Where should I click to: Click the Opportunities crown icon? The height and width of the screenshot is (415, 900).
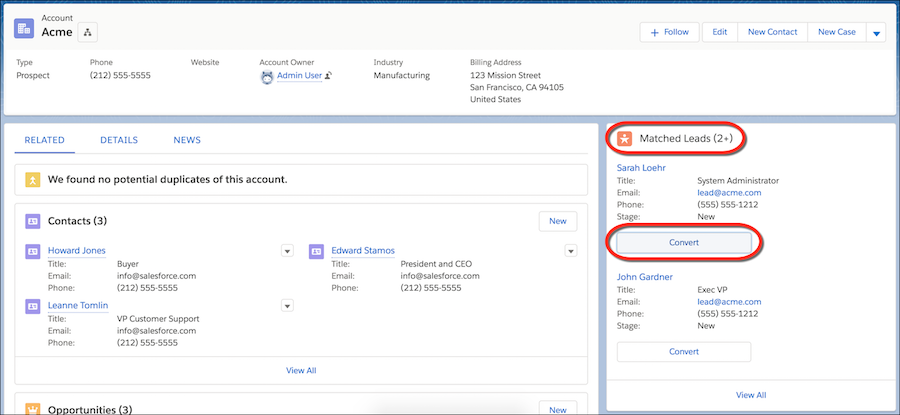33,410
